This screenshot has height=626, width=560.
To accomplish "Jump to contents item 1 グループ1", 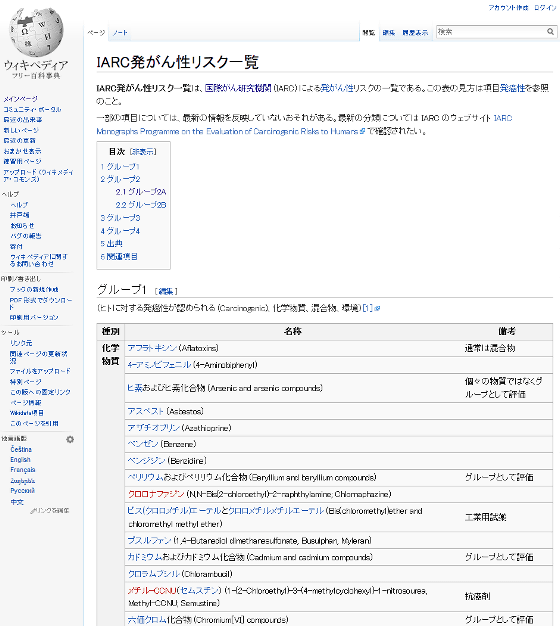I will coord(120,166).
